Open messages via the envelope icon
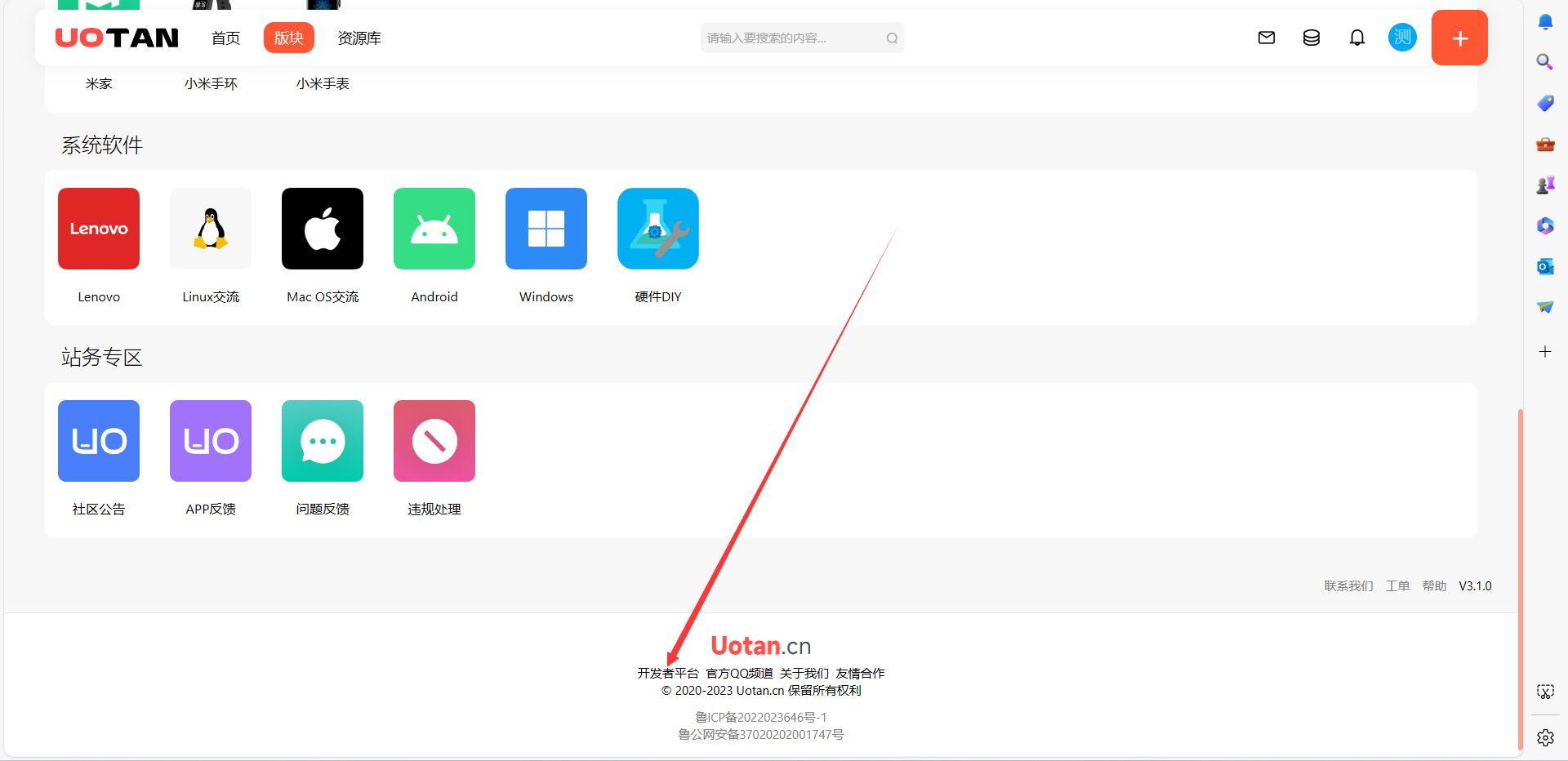 tap(1267, 38)
